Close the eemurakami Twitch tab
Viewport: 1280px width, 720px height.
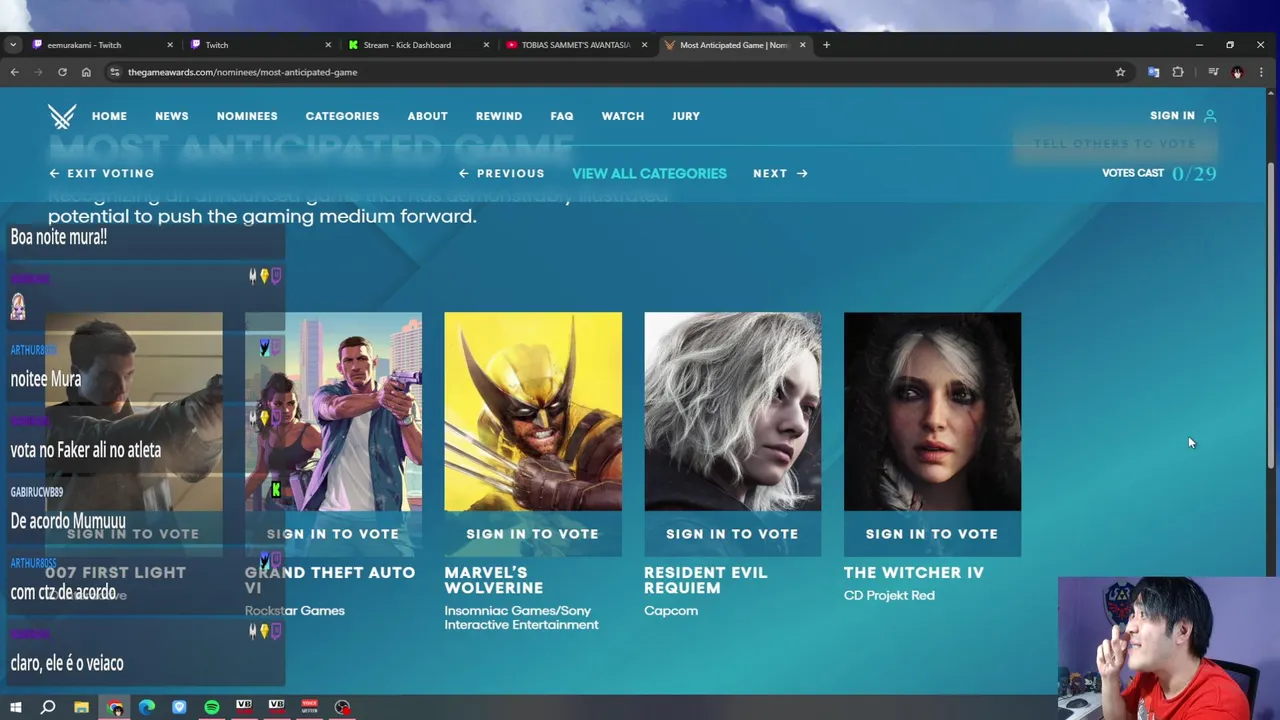coord(170,45)
